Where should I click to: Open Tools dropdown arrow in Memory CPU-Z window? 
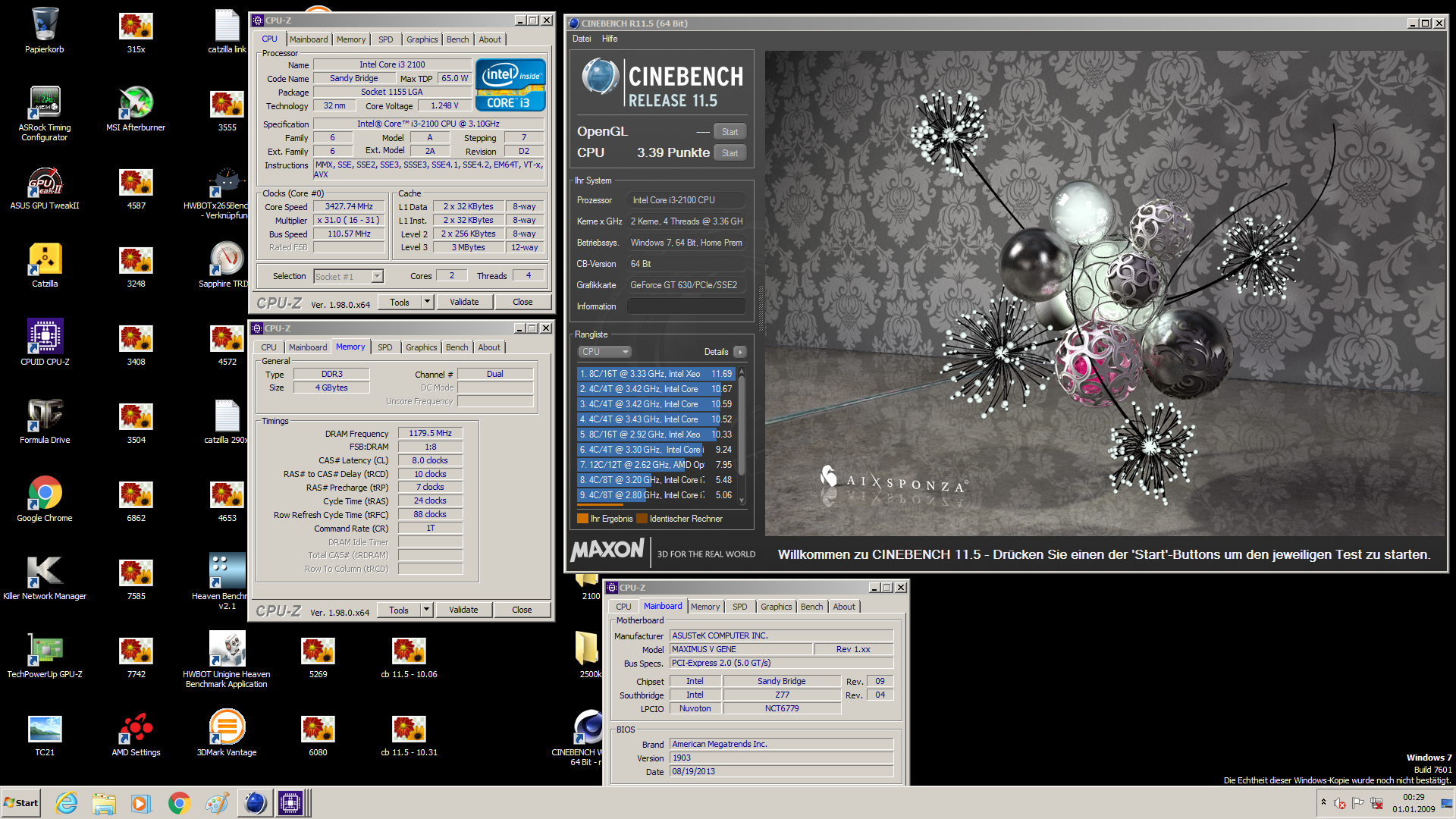[426, 610]
